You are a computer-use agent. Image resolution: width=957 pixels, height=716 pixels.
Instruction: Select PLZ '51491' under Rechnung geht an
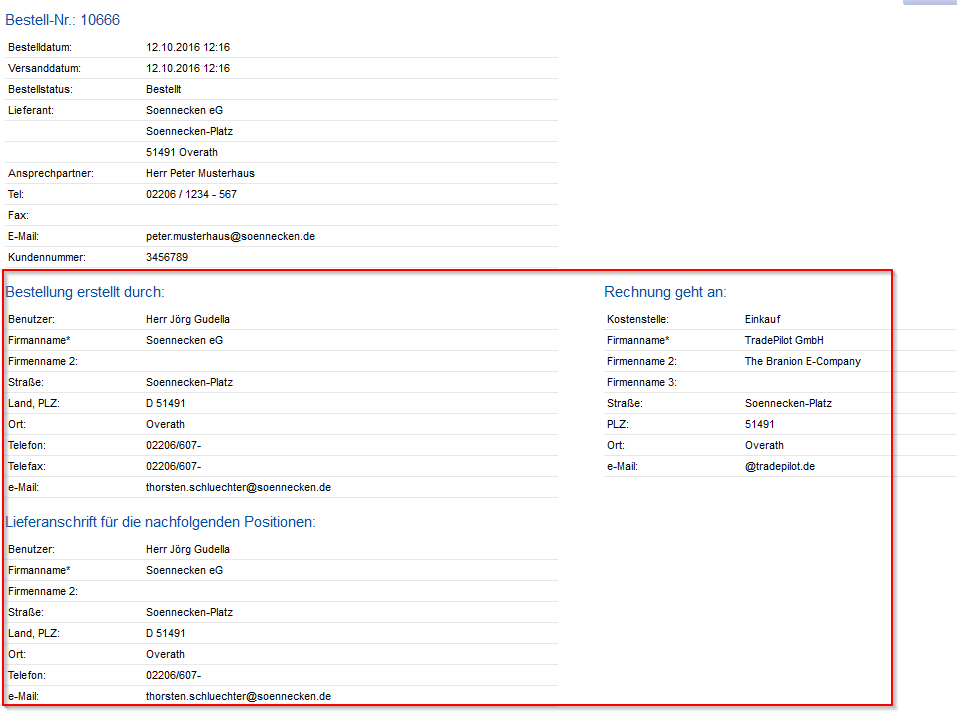click(759, 424)
